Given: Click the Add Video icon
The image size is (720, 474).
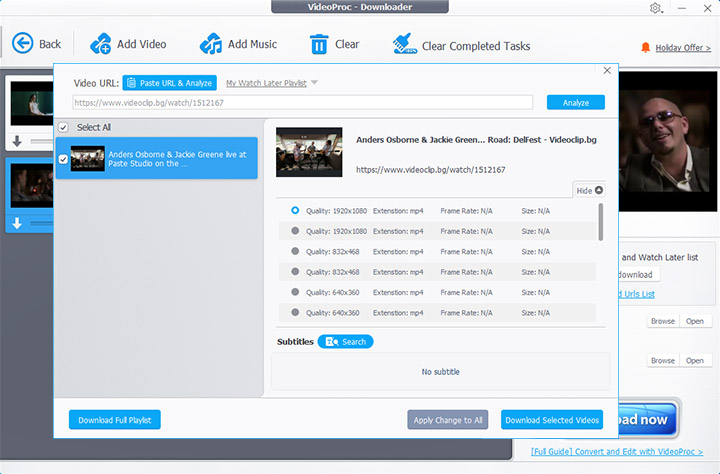Looking at the screenshot, I should point(100,44).
